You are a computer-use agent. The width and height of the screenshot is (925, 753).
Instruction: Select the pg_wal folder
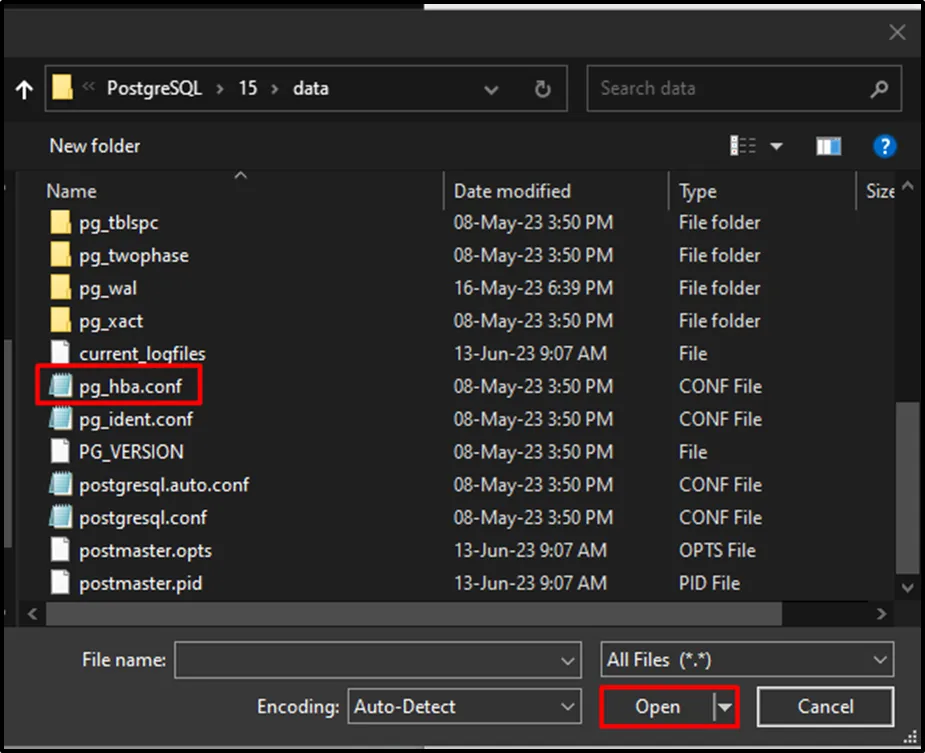(108, 288)
